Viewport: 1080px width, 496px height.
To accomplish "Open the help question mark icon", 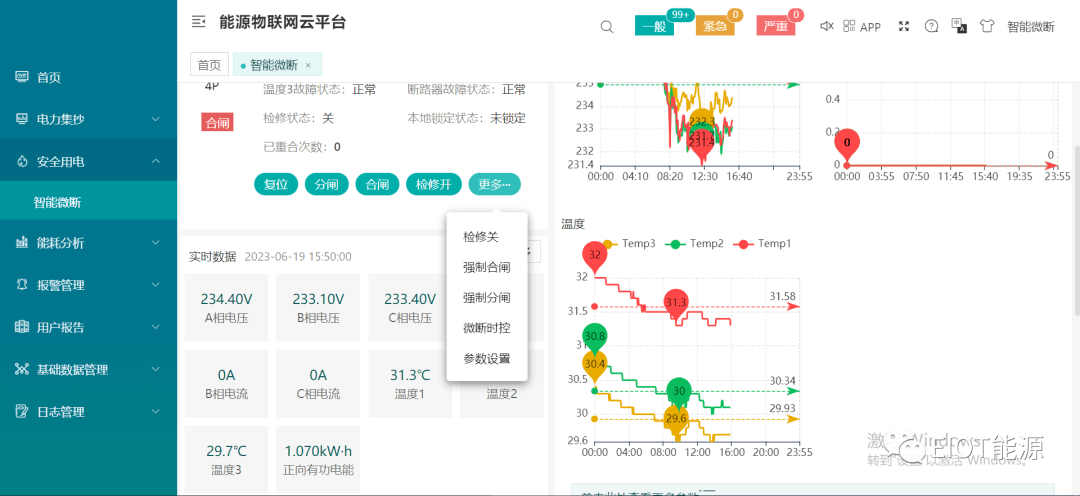I will click(932, 26).
